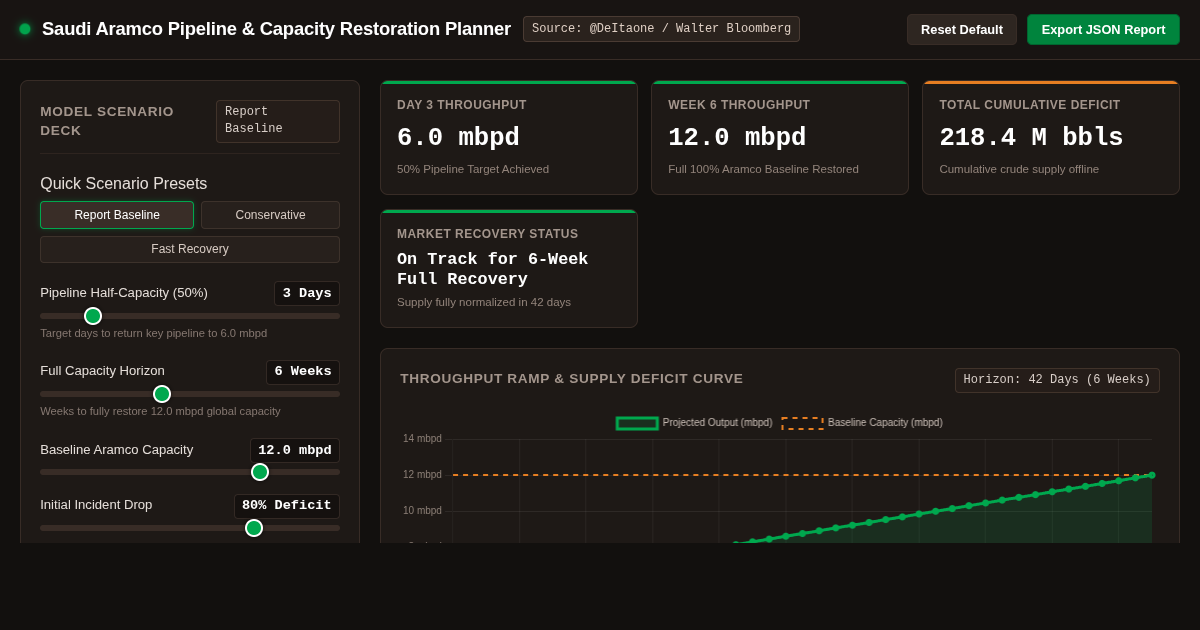The image size is (1200, 630).
Task: Click the final data point on chart
Action: 1152,475
